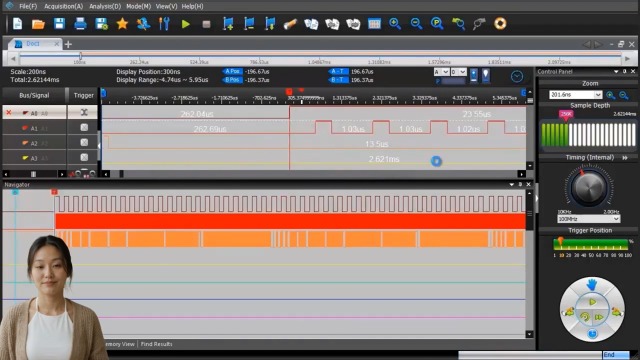Open the Mode(M) menu
The width and height of the screenshot is (640, 360).
(x=138, y=7)
